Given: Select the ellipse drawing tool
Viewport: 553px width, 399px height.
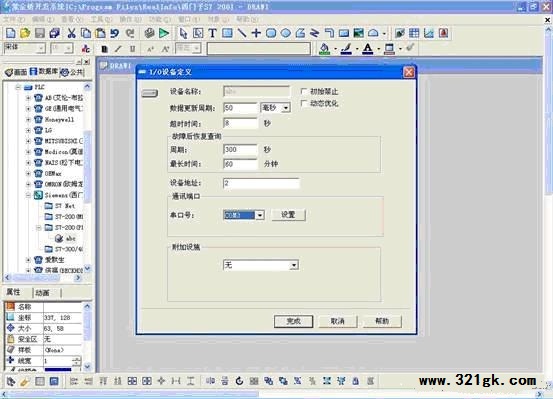Looking at the screenshot, I should (x=286, y=33).
